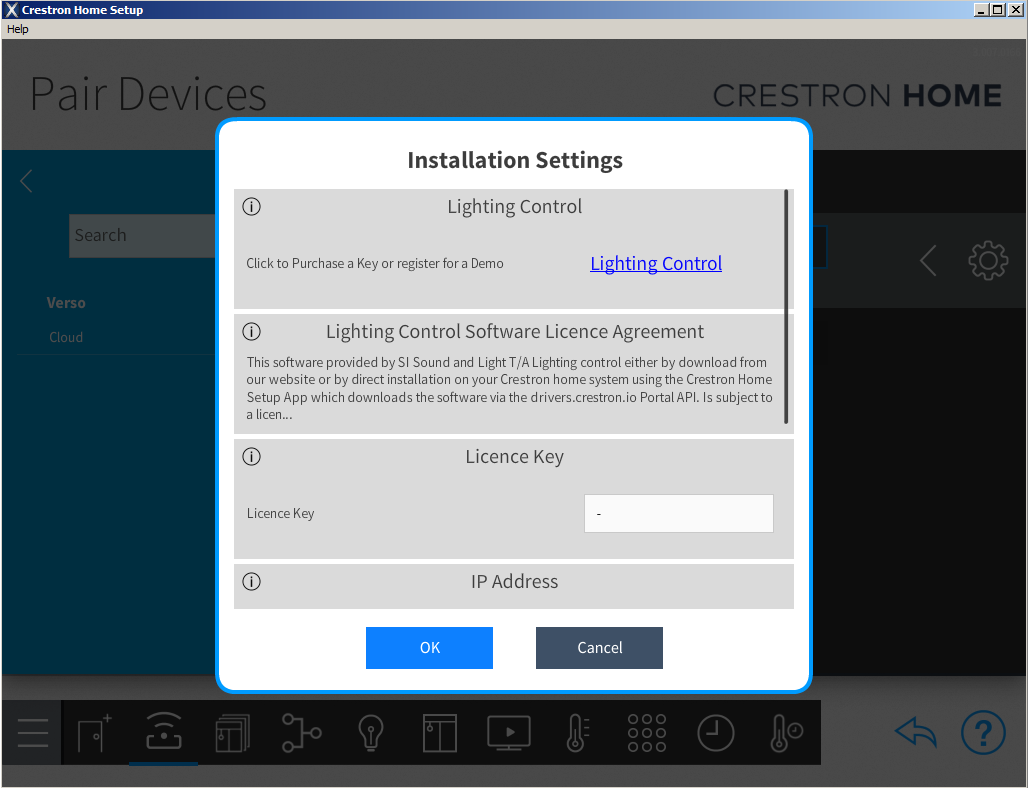This screenshot has height=788, width=1028.
Task: Open the Help menu
Action: 17,29
